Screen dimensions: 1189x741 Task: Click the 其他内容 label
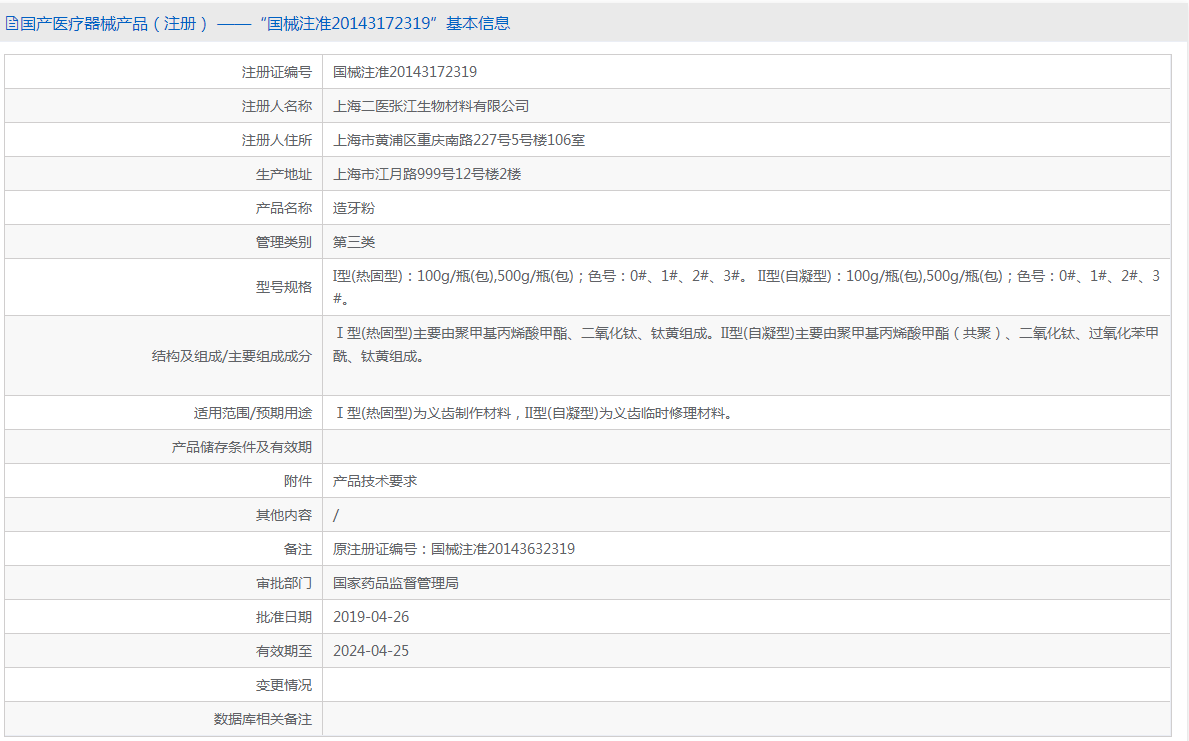(284, 515)
